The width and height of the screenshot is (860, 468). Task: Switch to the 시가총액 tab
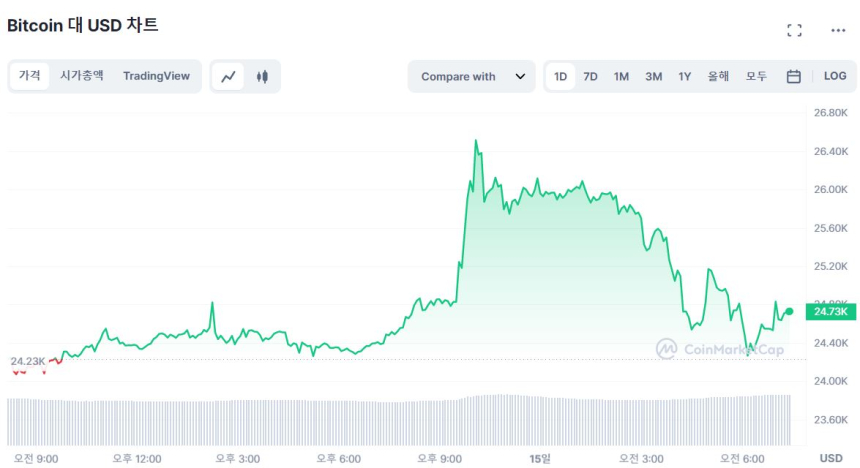click(81, 76)
